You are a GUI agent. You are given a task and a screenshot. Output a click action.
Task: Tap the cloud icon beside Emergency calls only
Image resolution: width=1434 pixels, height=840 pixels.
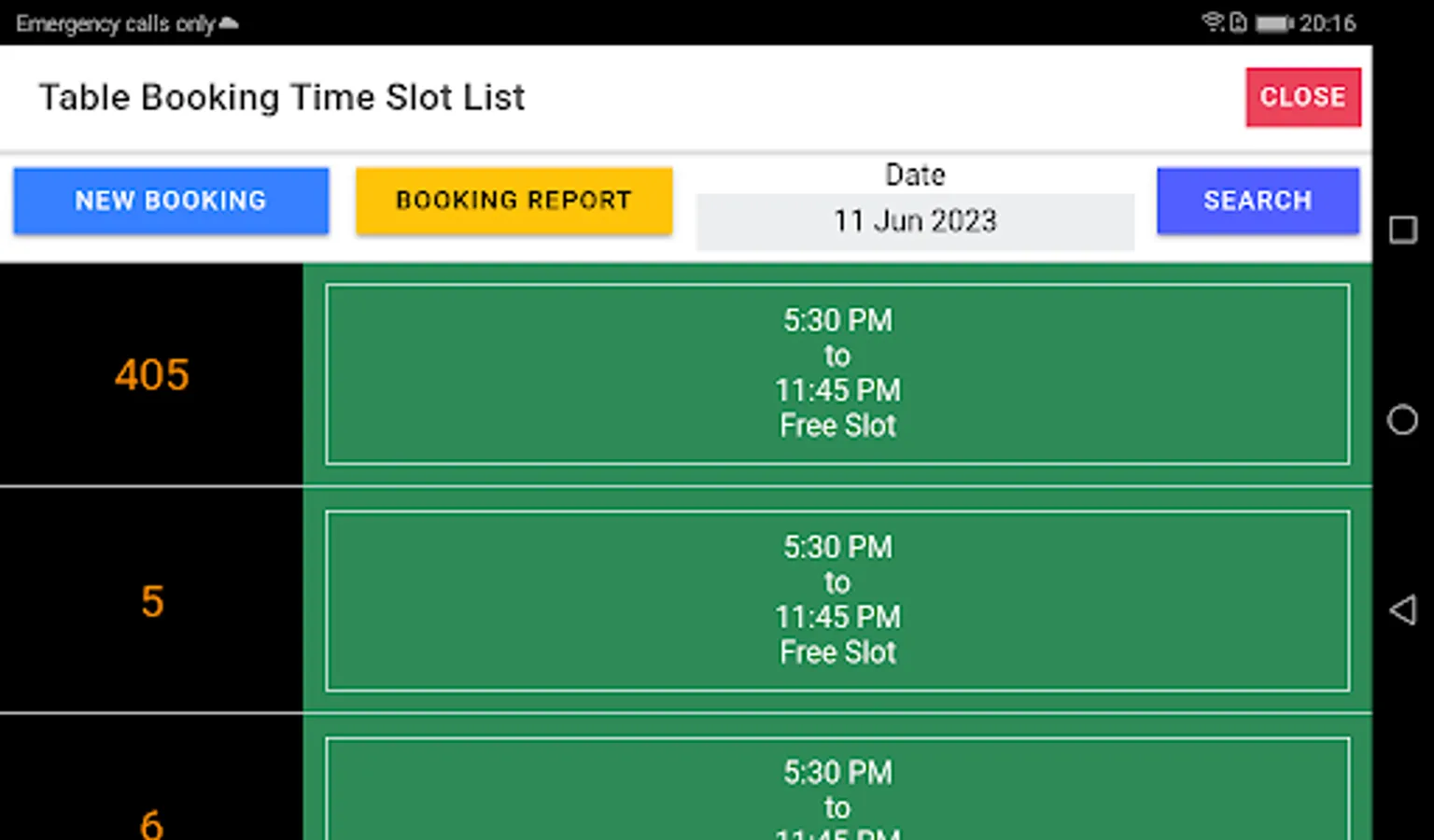(x=229, y=23)
